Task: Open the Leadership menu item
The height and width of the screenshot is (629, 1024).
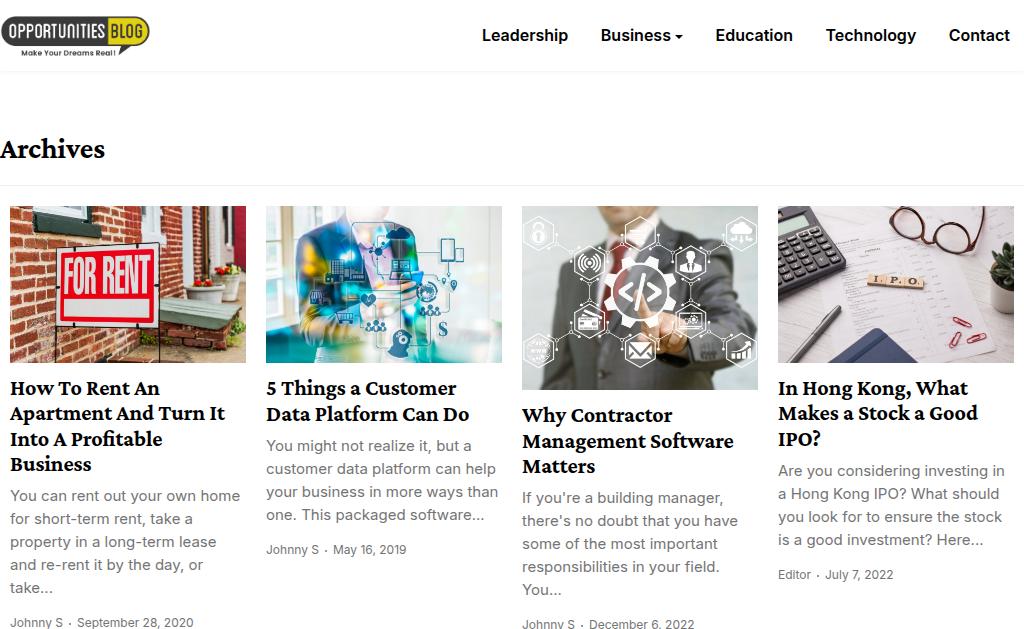Action: tap(524, 35)
